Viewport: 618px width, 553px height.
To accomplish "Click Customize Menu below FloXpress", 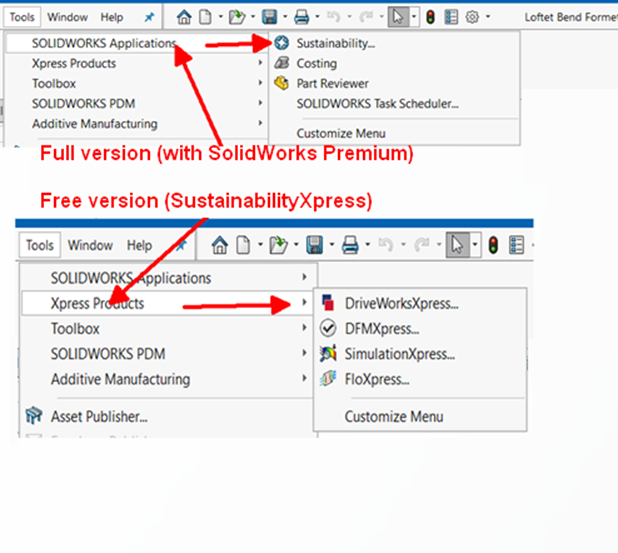I will [x=393, y=416].
